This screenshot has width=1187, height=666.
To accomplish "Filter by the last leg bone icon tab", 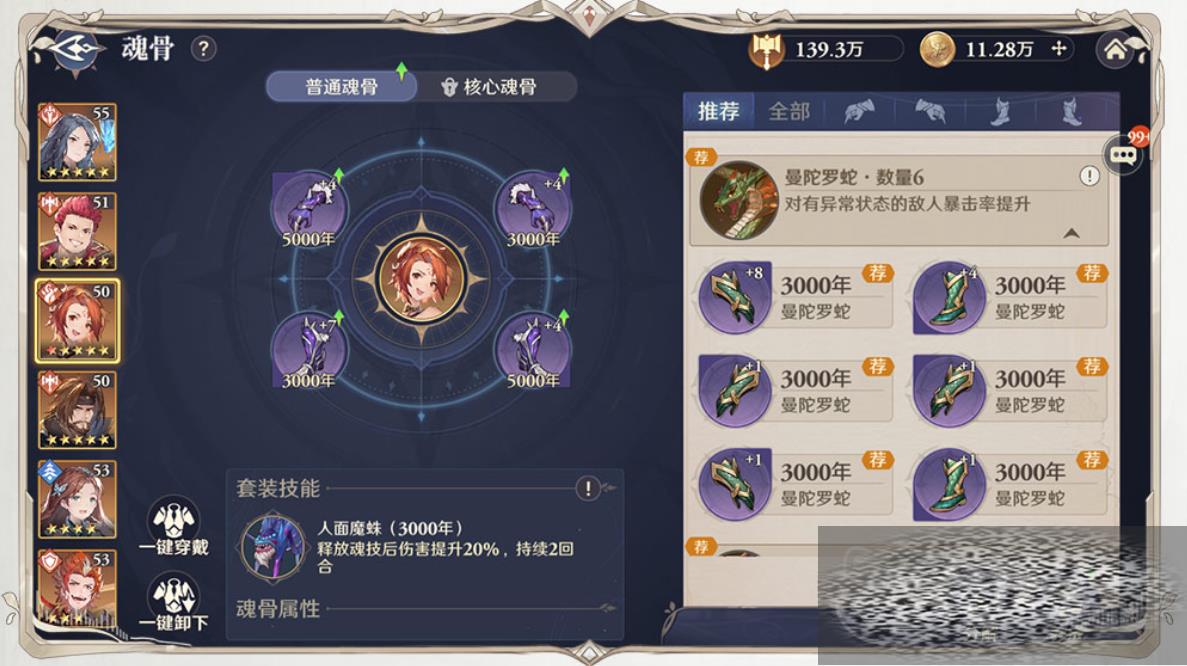I will tap(1072, 112).
